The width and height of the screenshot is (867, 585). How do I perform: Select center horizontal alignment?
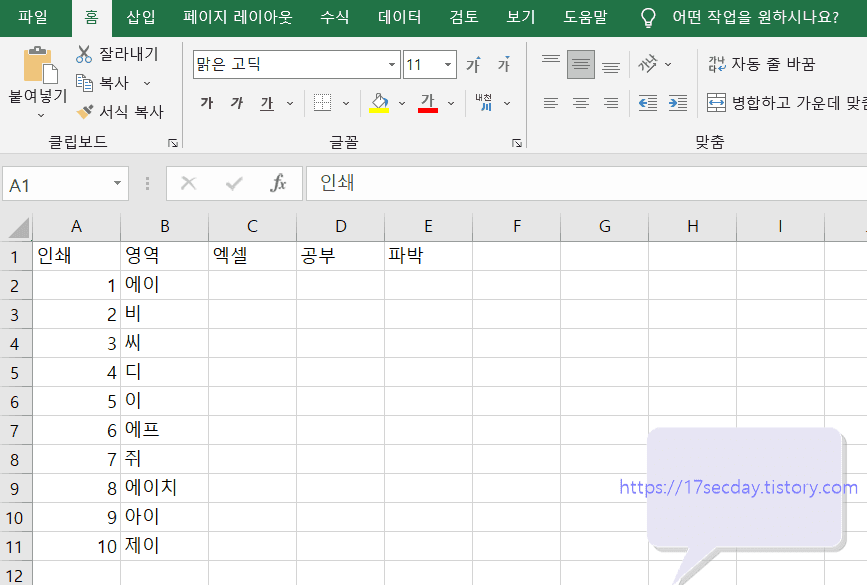[581, 103]
